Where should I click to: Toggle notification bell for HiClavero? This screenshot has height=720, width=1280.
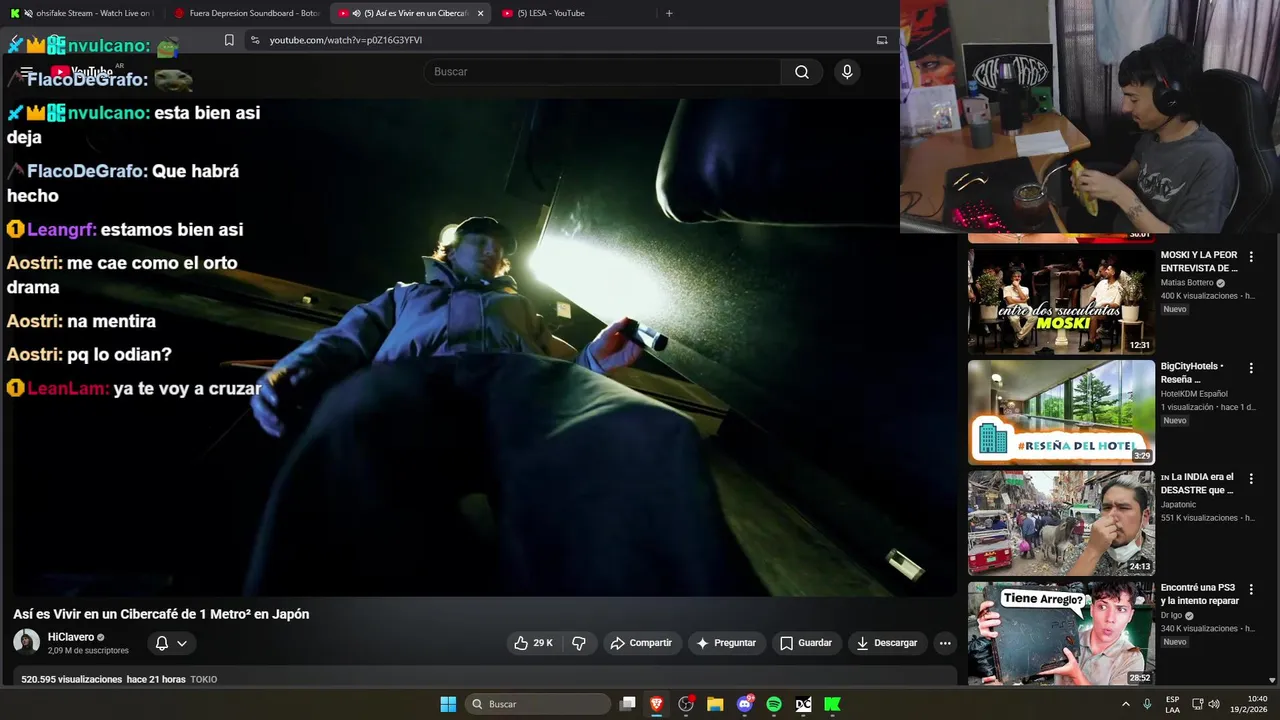tap(161, 643)
